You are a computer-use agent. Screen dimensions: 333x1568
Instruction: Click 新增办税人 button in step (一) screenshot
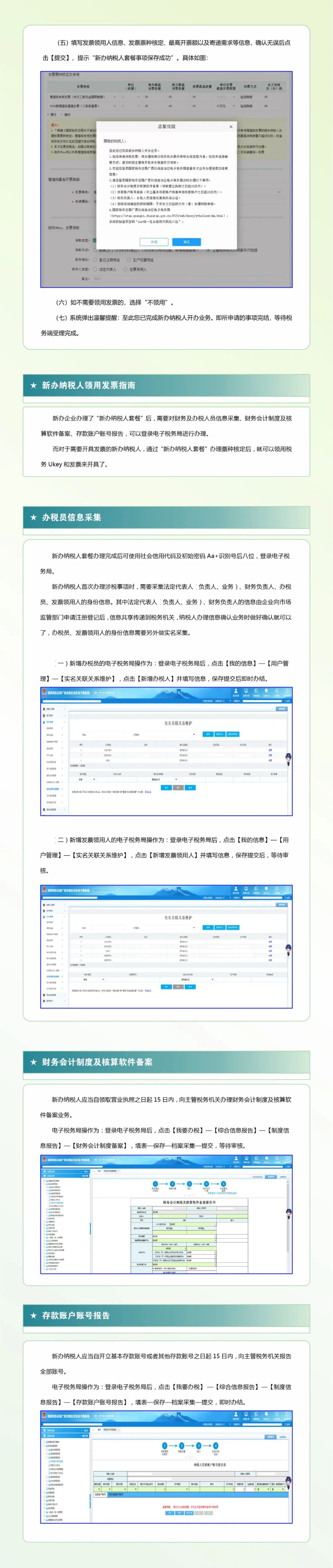pyautogui.click(x=220, y=734)
